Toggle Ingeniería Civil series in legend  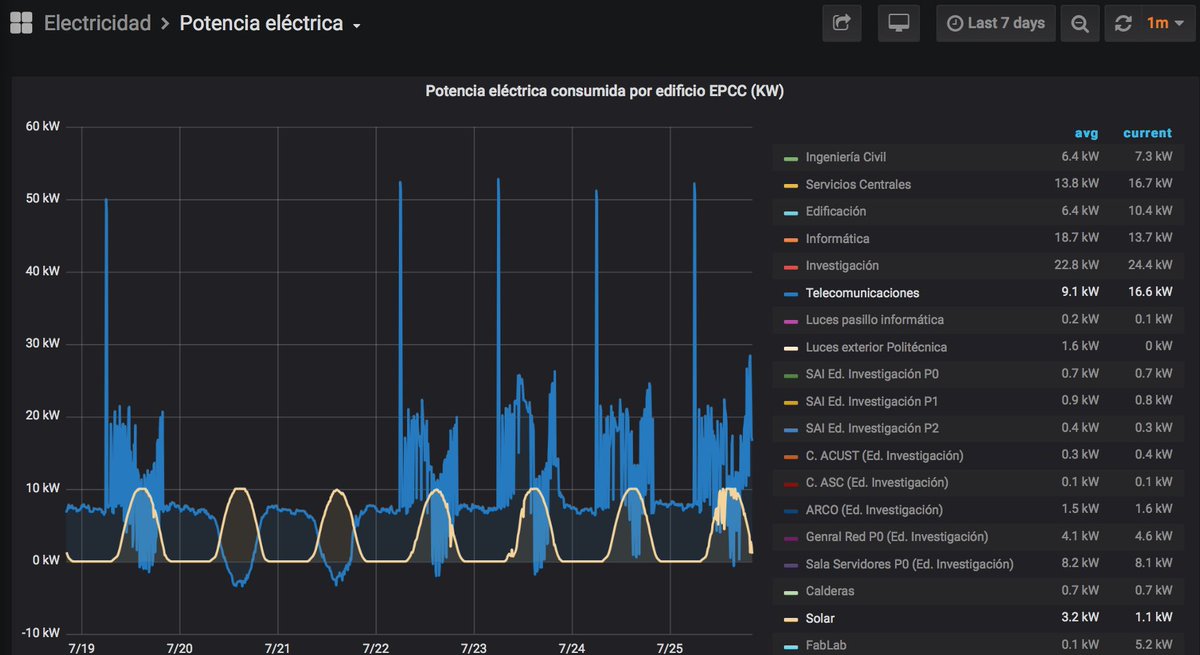pyautogui.click(x=846, y=157)
